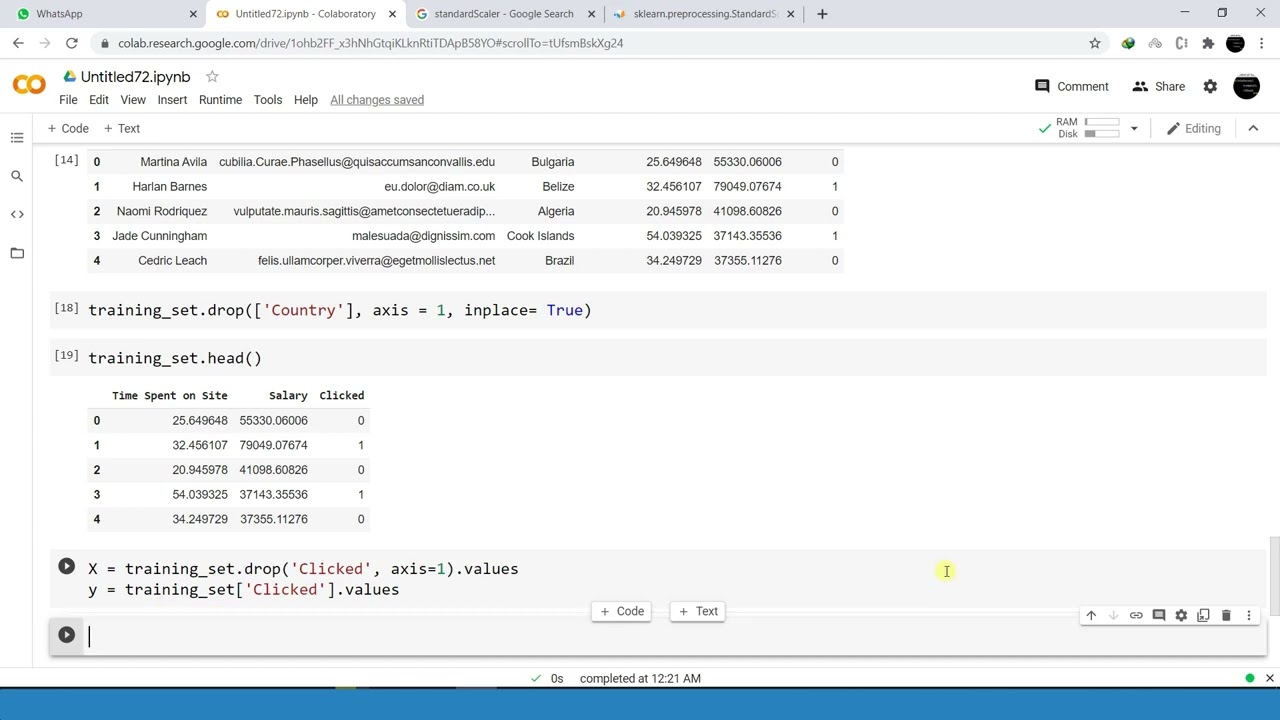Open the Insert menu
The height and width of the screenshot is (720, 1280).
point(172,100)
